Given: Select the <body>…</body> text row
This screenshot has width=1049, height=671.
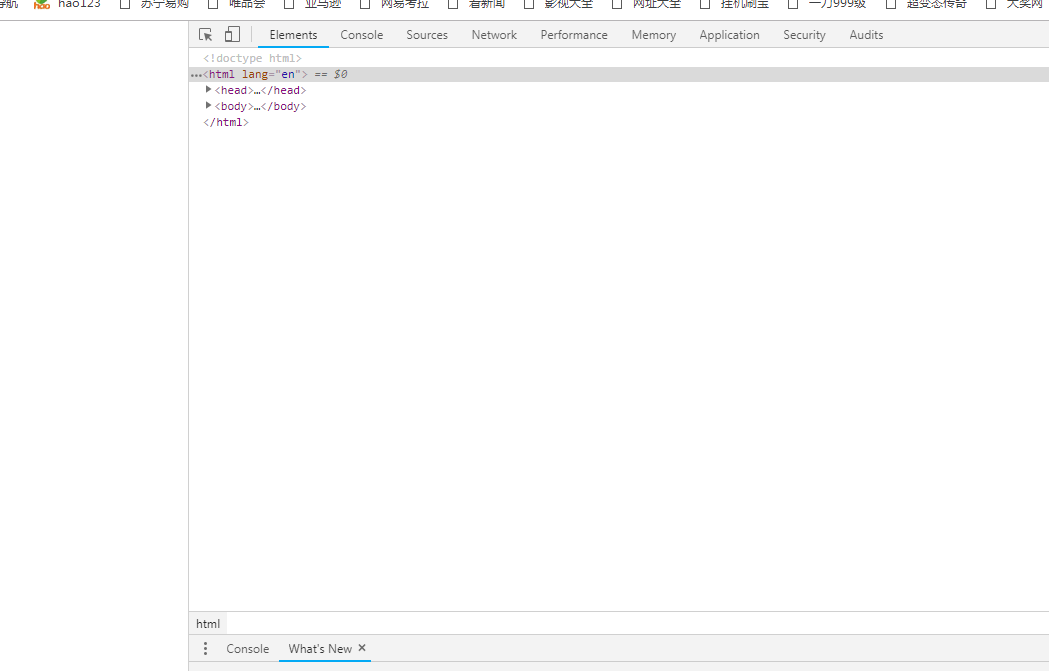Looking at the screenshot, I should click(260, 106).
